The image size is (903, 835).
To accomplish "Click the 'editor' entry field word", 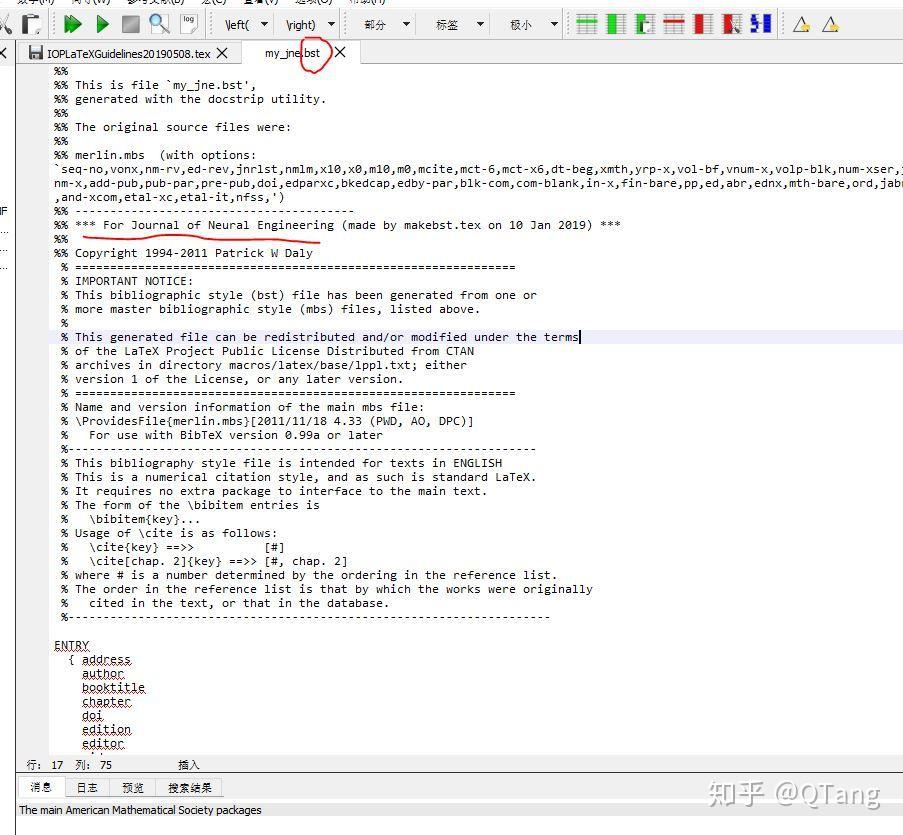I will click(103, 743).
